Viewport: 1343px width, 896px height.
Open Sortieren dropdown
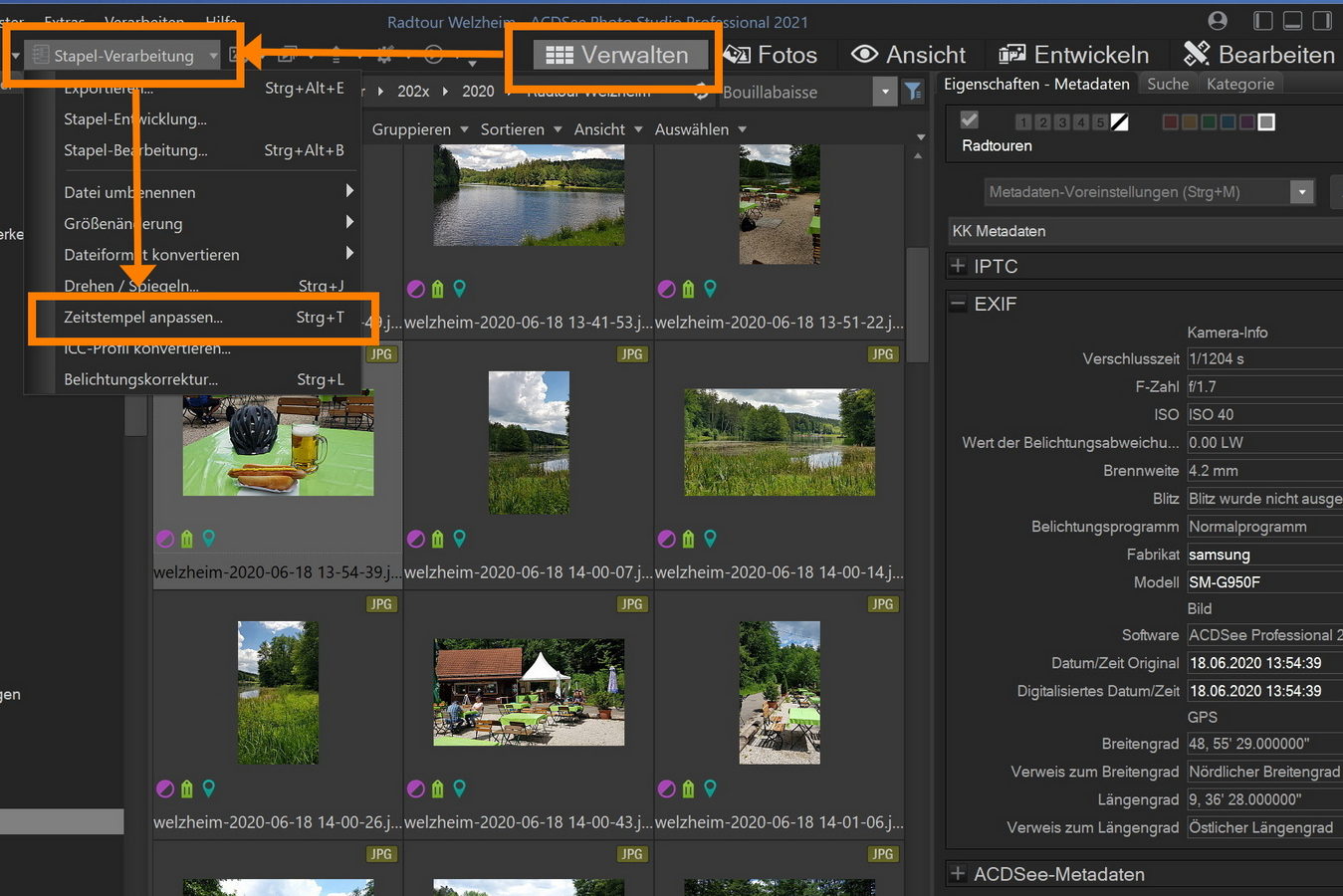coord(521,129)
